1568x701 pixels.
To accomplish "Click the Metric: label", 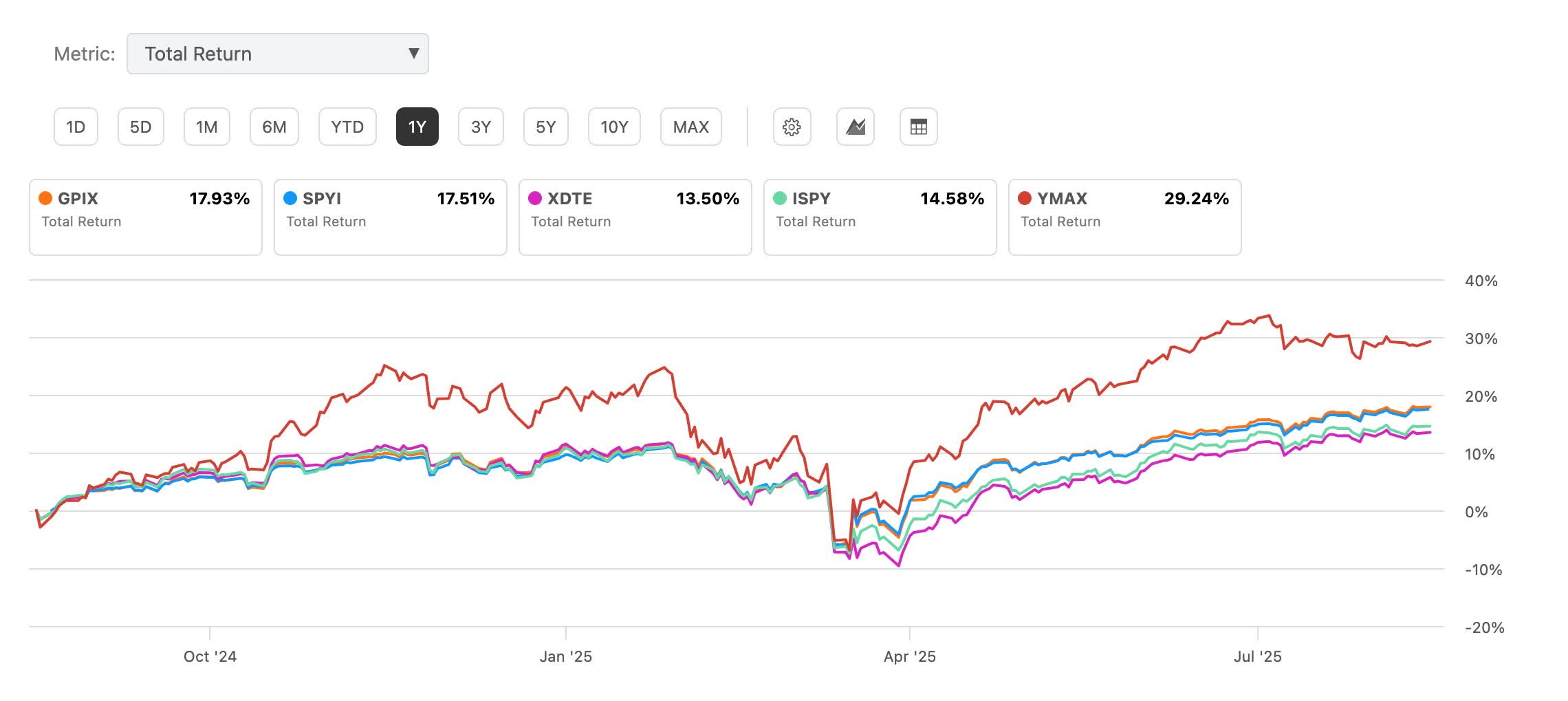I will (85, 54).
